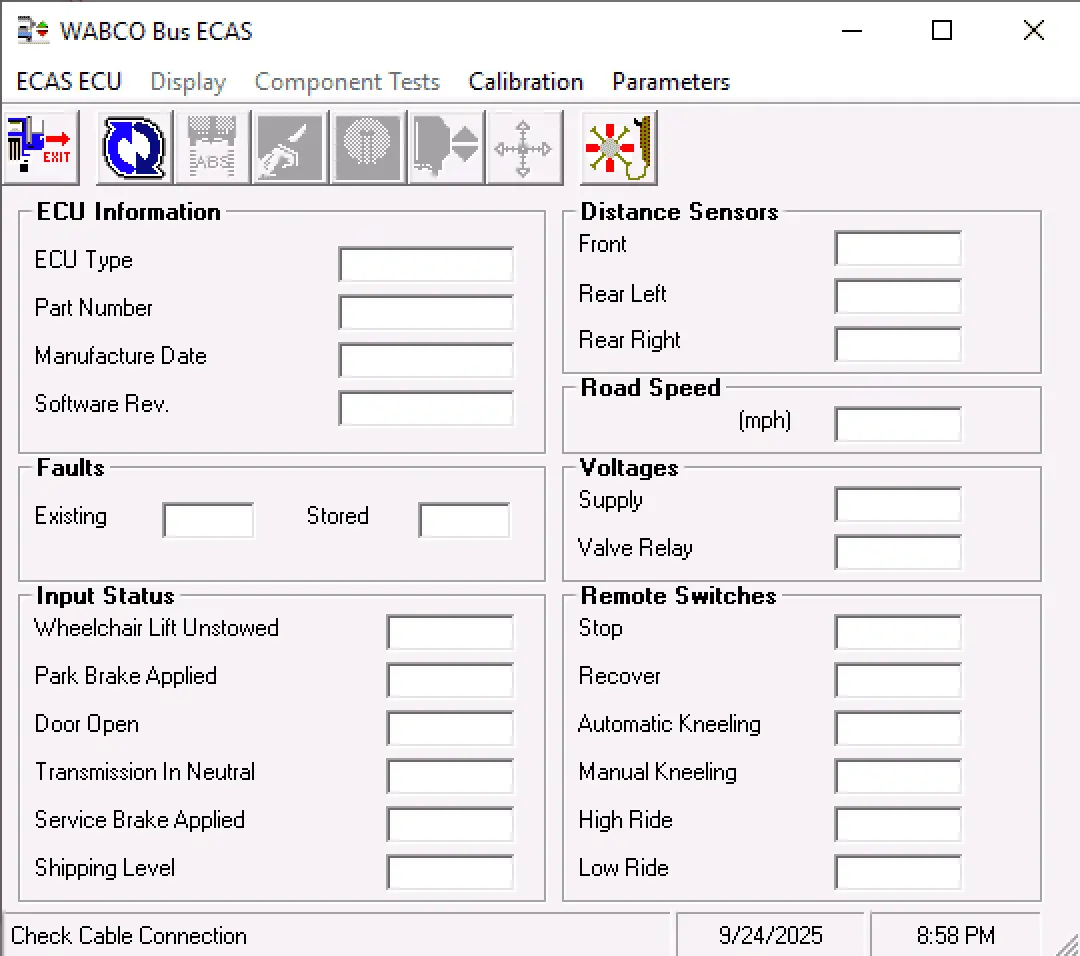Click the Manufacture Date field
The image size is (1080, 956).
coord(426,360)
